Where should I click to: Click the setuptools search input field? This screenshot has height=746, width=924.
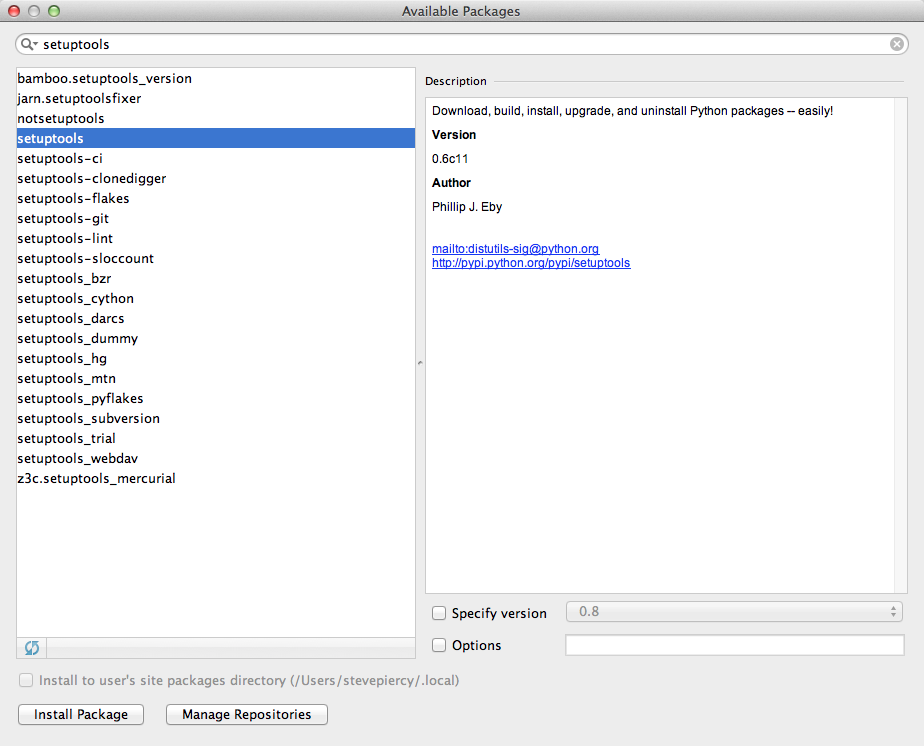[x=461, y=44]
